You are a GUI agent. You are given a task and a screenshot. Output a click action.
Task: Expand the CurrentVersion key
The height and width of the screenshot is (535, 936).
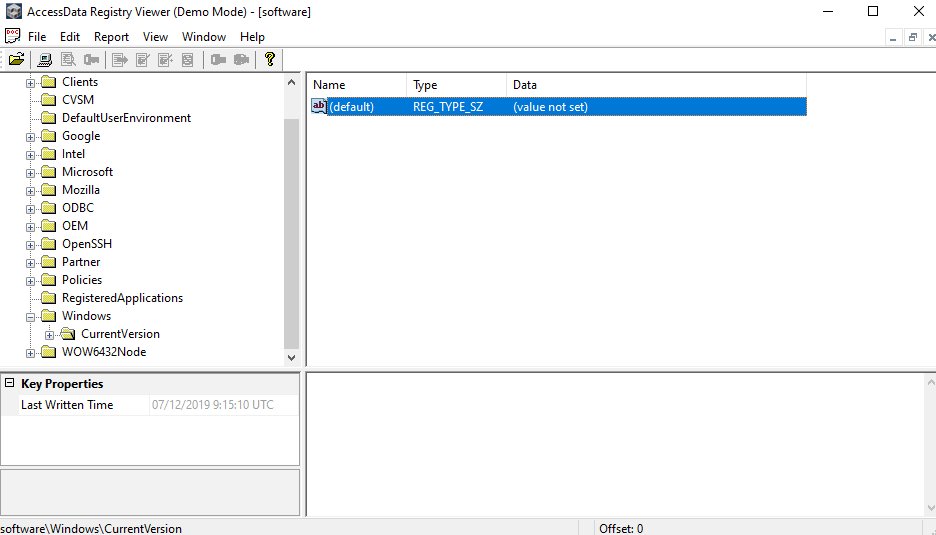pos(50,335)
